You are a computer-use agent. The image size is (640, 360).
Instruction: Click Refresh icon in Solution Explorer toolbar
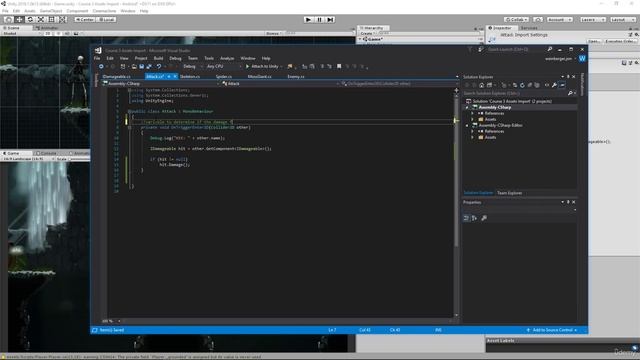point(522,85)
